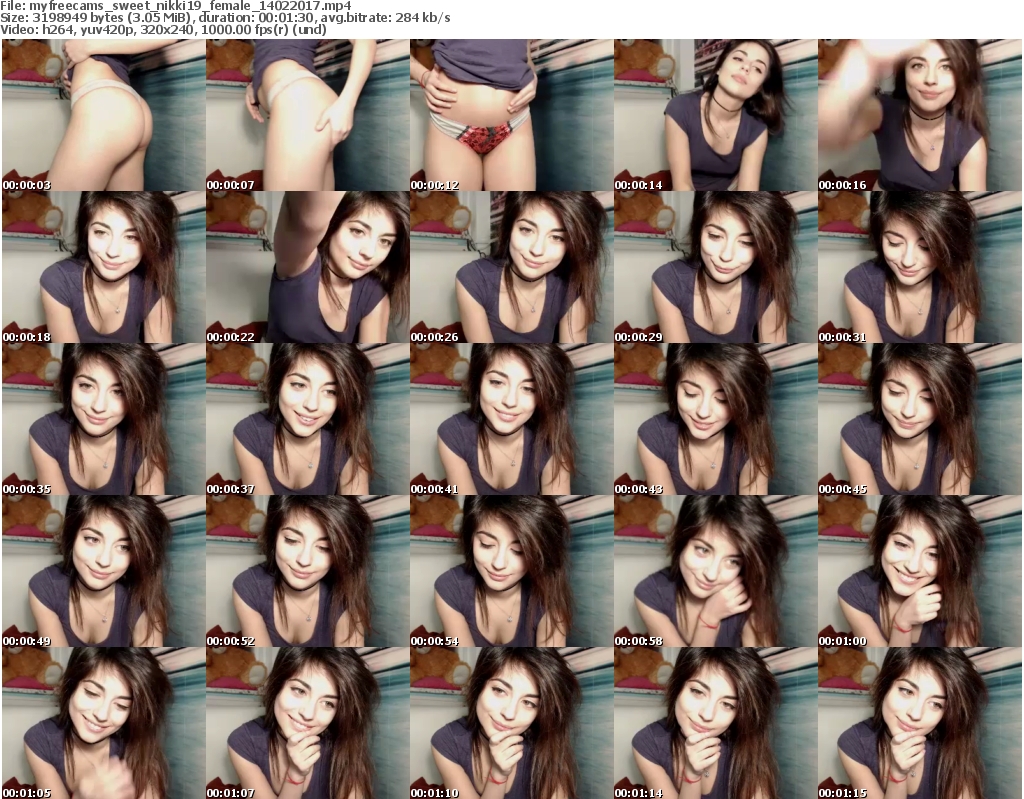
Task: Select the thumbnail stamped 00:00:03
Action: (104, 115)
